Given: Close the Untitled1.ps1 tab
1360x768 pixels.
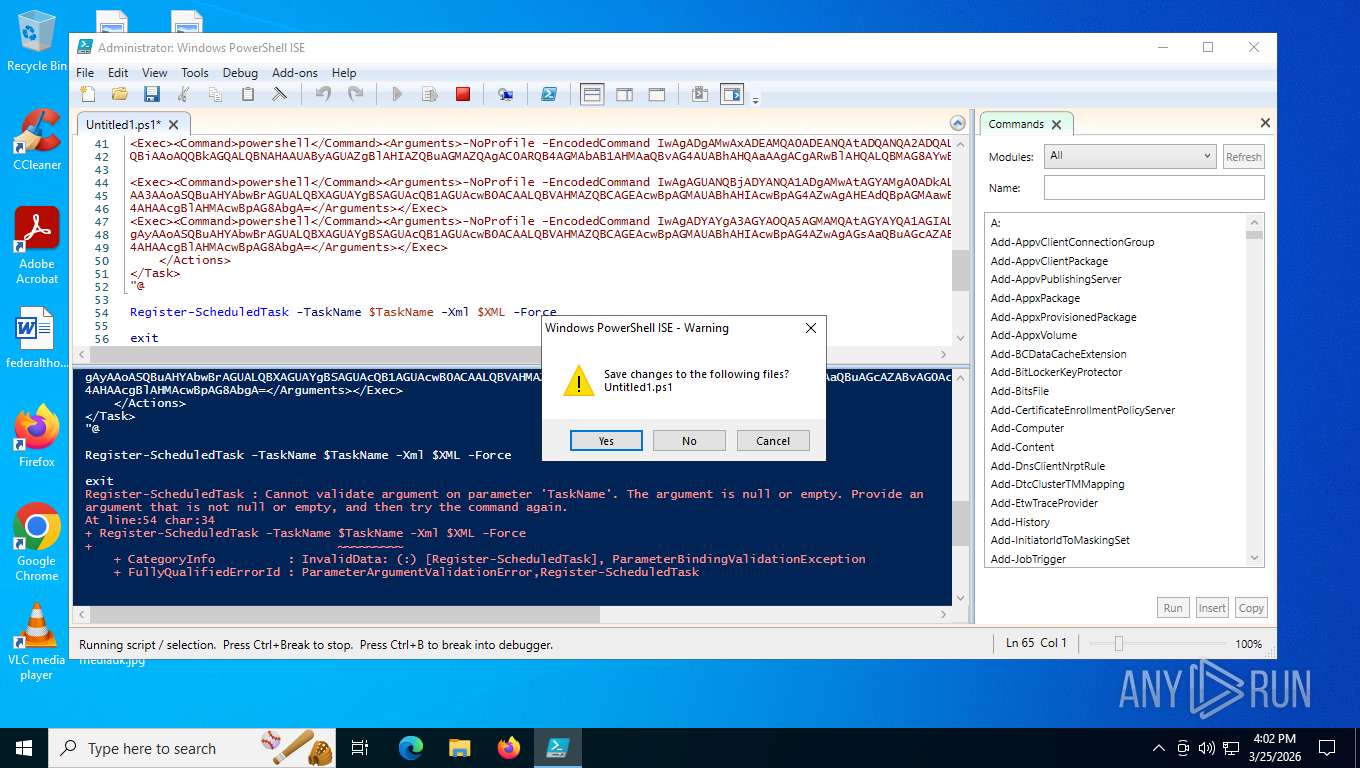Looking at the screenshot, I should 173,125.
